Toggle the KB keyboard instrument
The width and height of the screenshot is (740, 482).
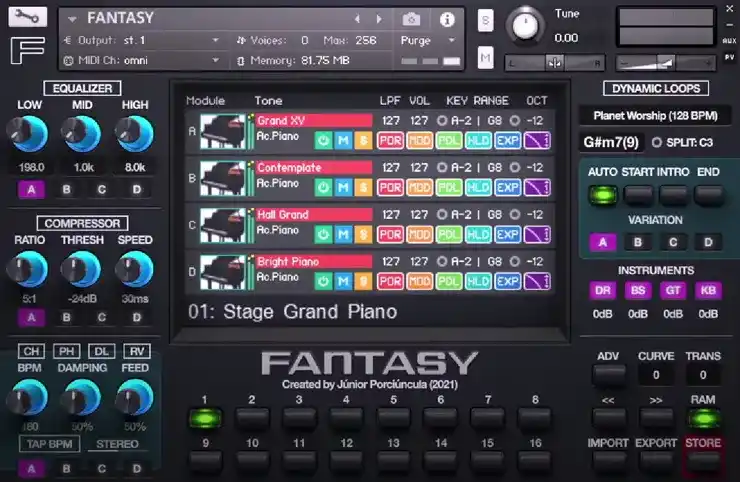coord(708,290)
